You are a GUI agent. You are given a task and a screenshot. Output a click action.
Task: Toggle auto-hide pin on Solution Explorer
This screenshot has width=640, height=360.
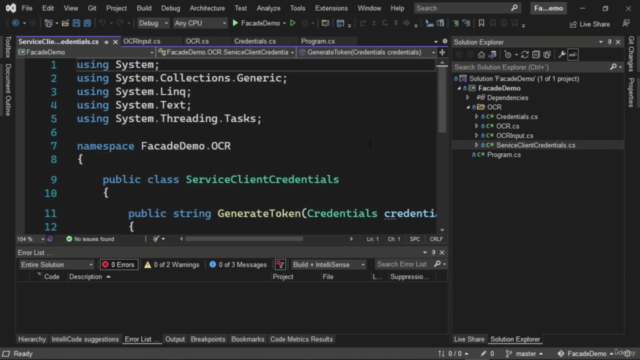pos(610,42)
